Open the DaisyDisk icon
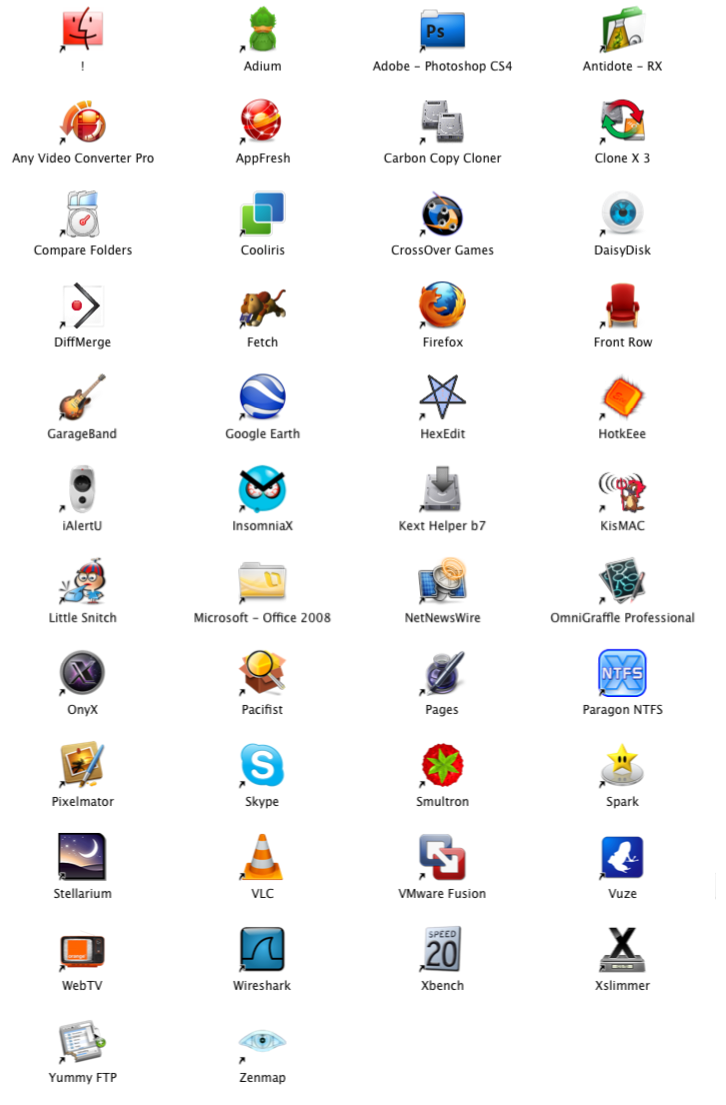 point(622,214)
